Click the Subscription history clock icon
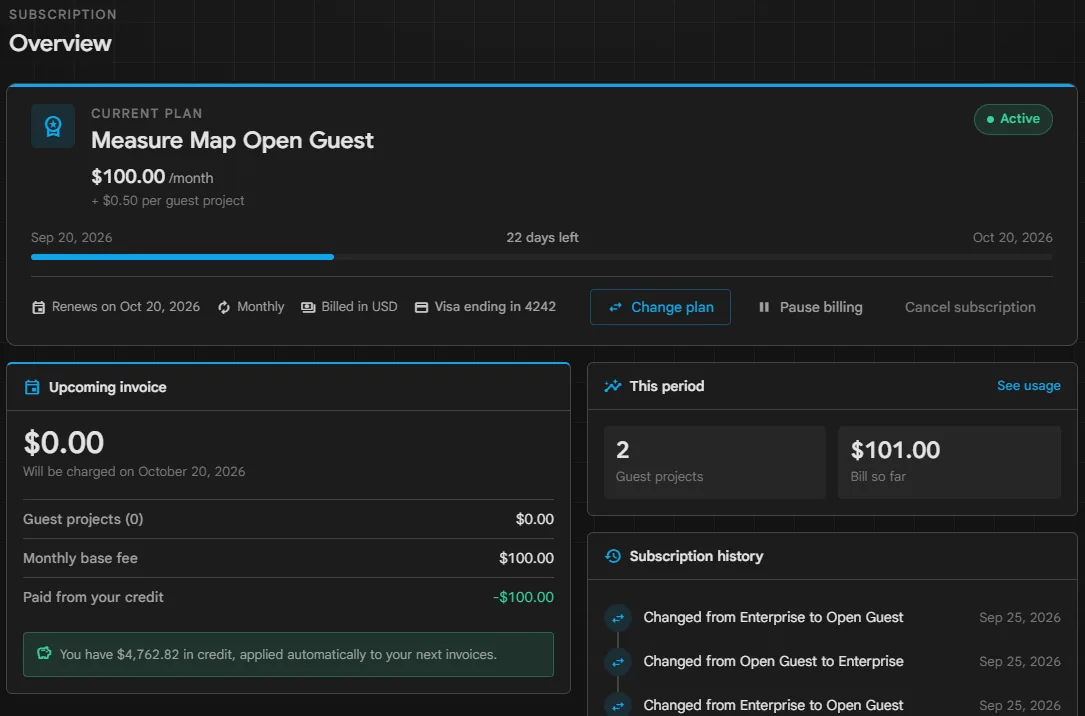The height and width of the screenshot is (716, 1085). tap(613, 556)
